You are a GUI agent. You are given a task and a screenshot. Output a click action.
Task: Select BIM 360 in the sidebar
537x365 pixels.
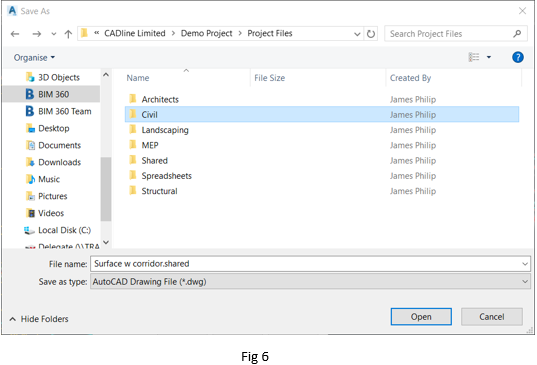51,94
